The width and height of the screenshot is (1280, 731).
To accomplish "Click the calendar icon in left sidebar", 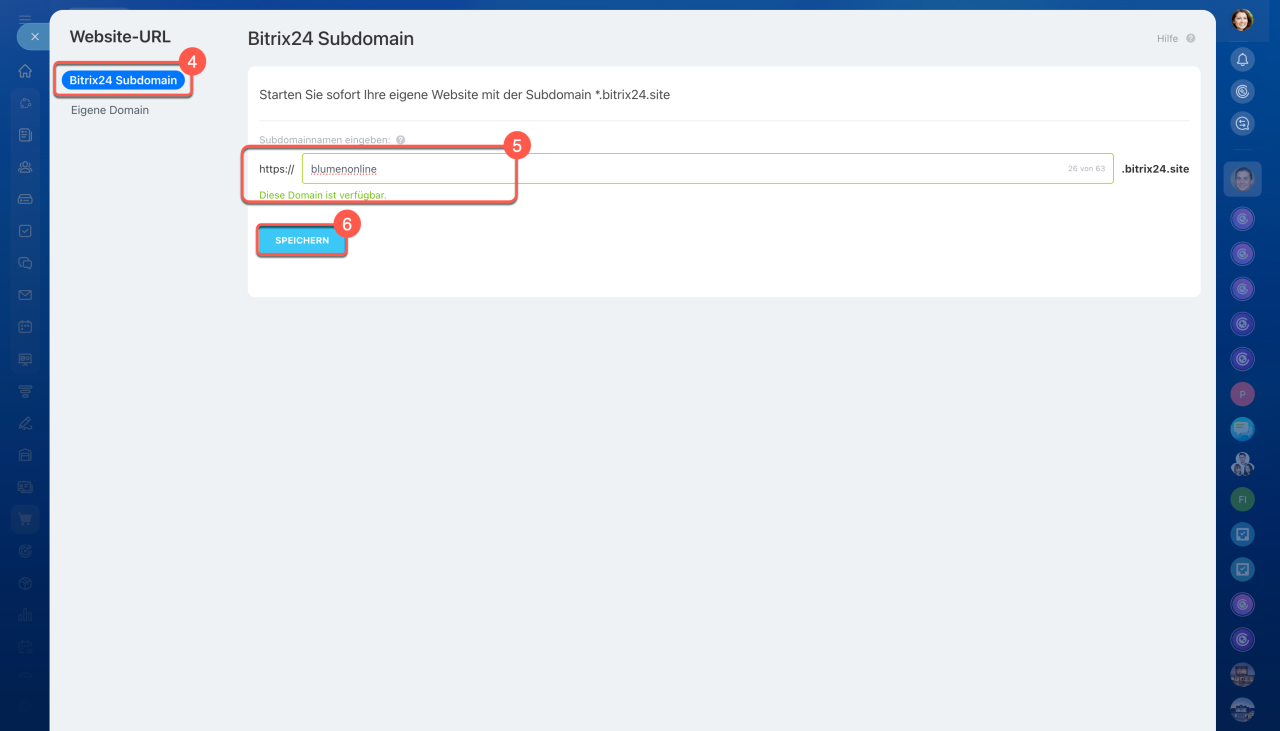I will click(25, 326).
